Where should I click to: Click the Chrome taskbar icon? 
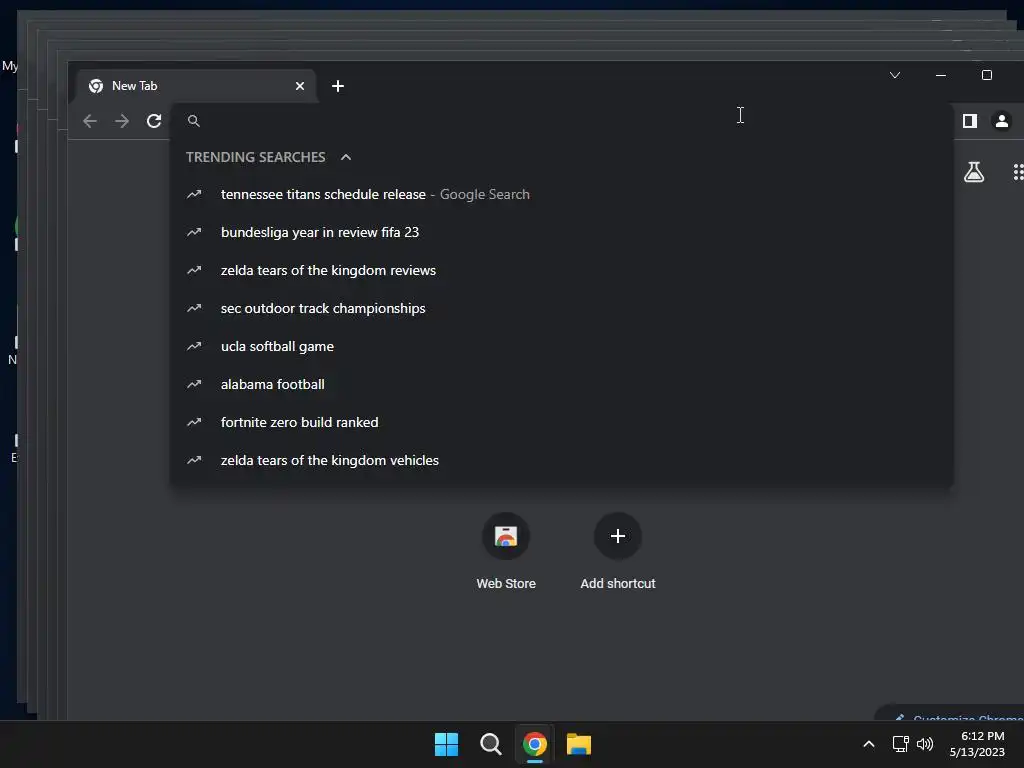(x=535, y=744)
